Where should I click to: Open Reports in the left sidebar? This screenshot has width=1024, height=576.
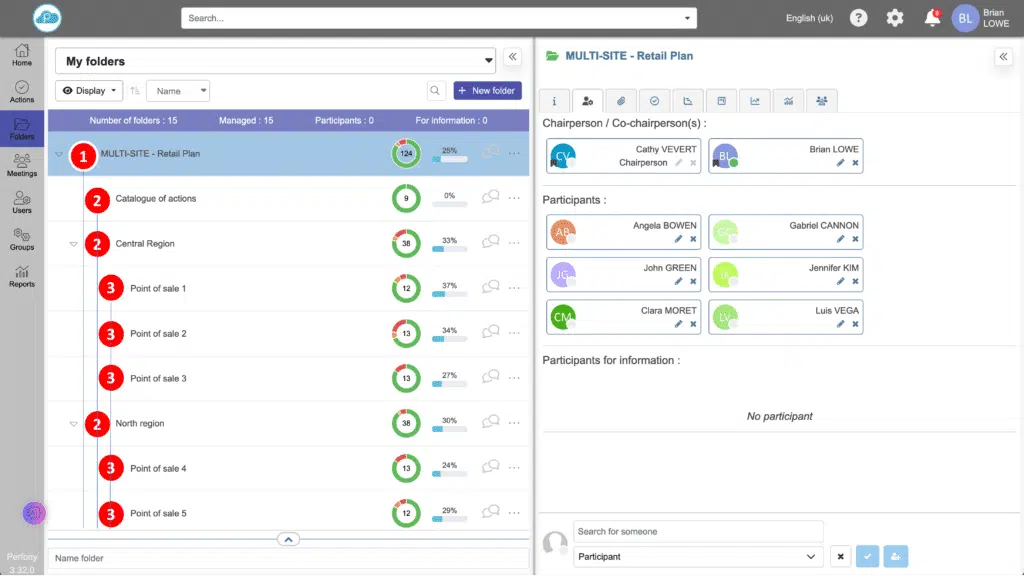point(22,276)
